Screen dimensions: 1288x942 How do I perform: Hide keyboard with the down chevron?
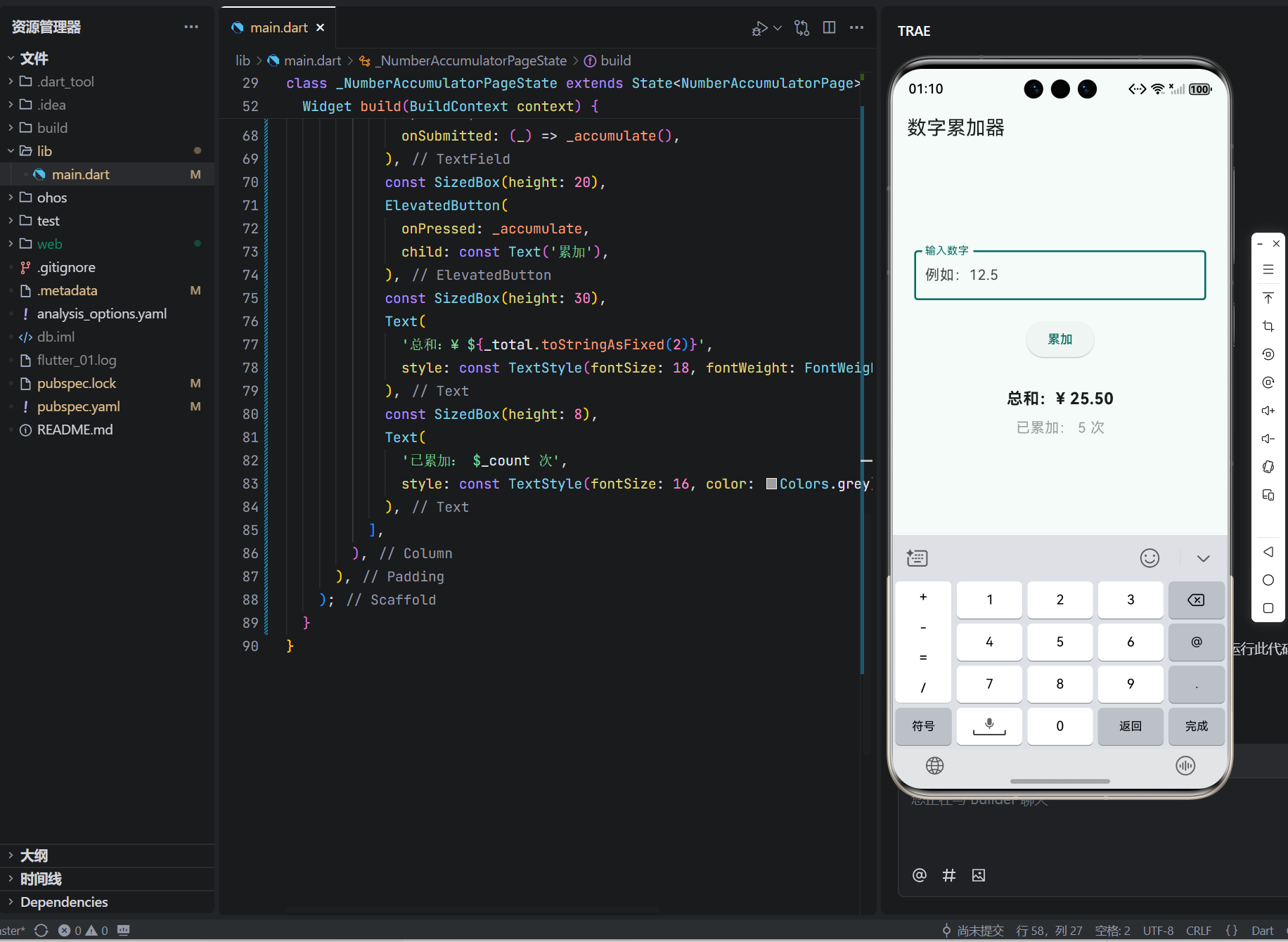click(x=1203, y=558)
